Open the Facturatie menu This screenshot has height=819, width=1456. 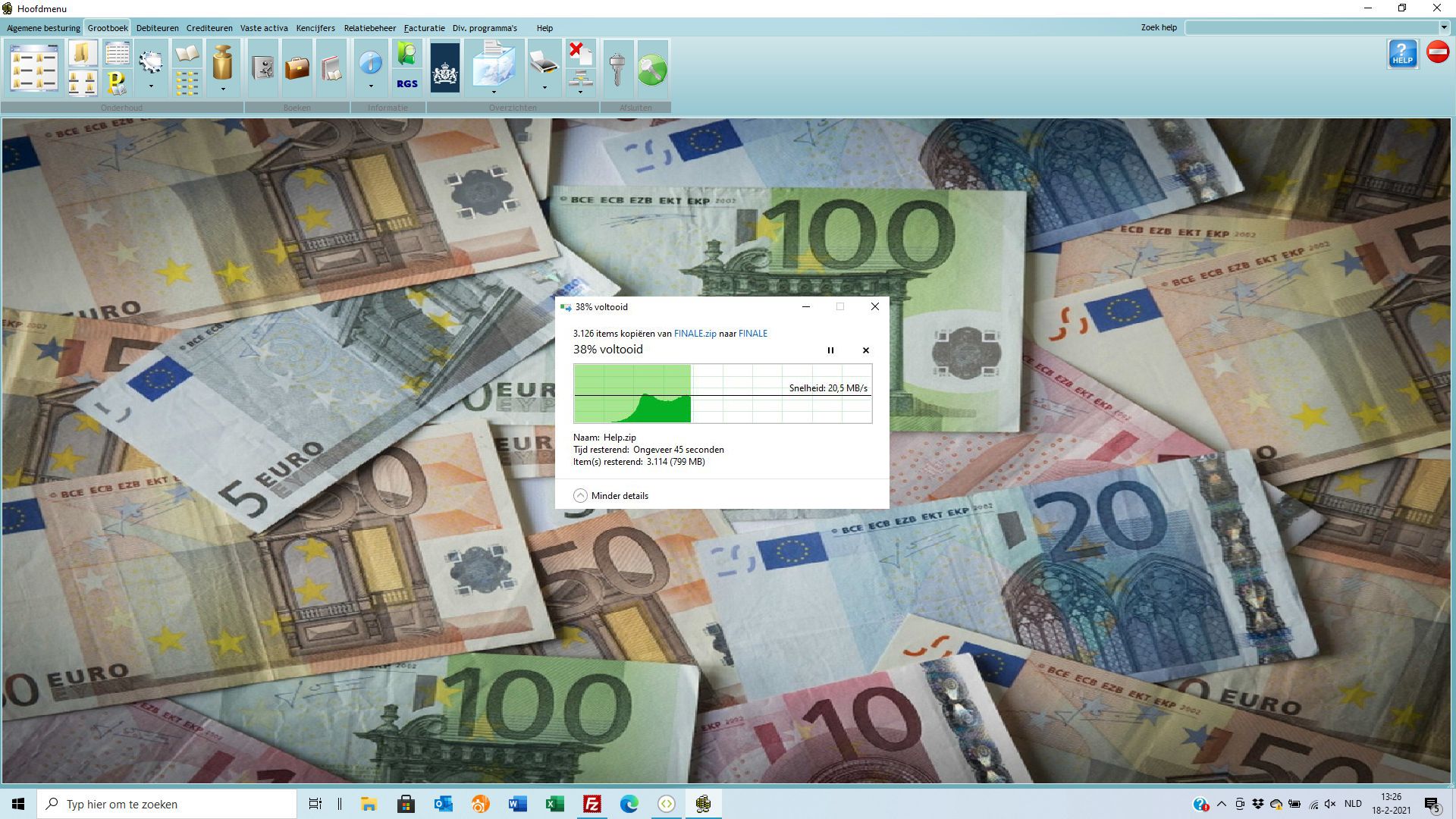click(425, 28)
